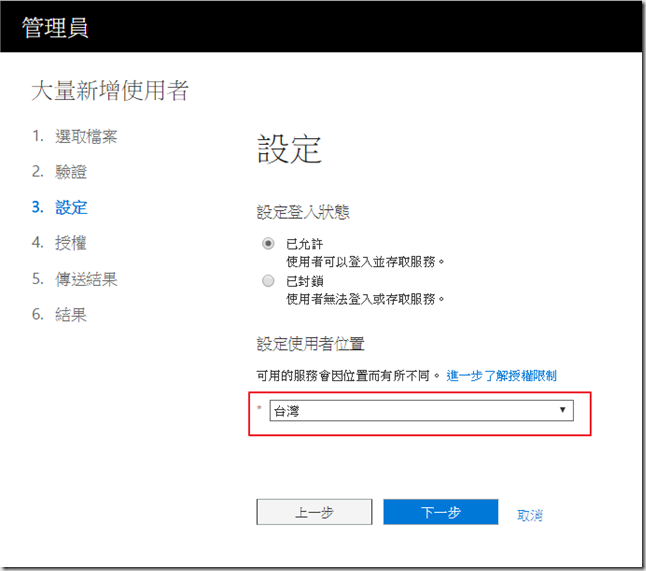
Task: Click the 取消 link
Action: click(530, 515)
